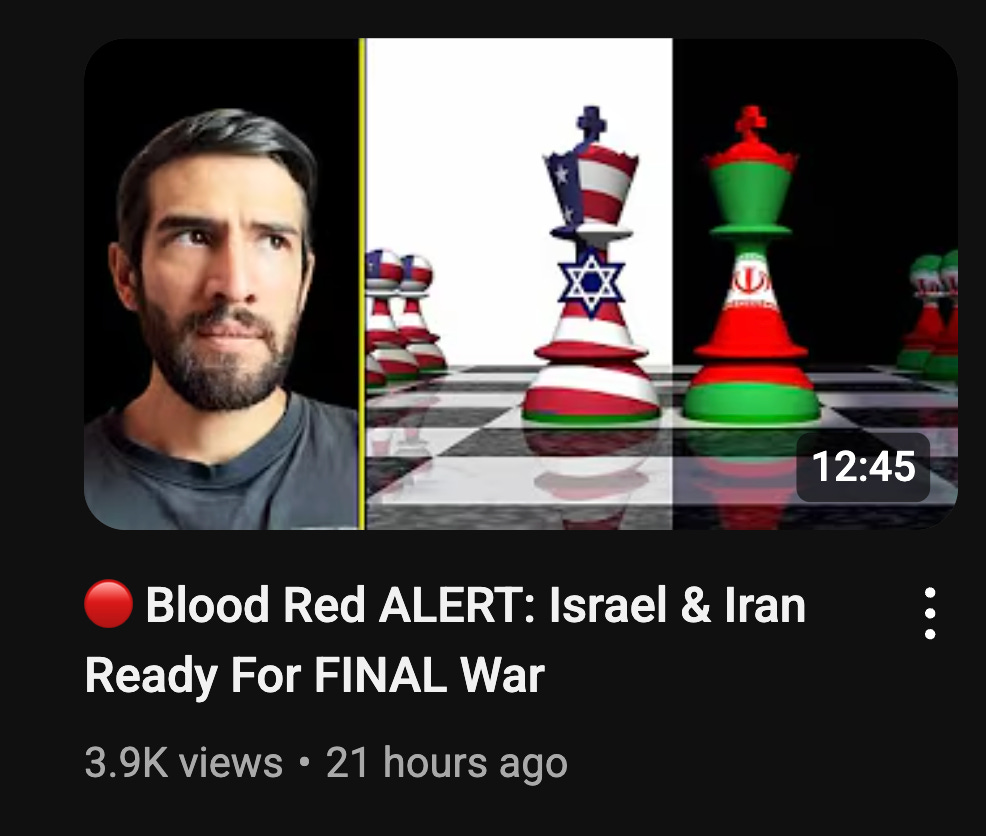Screen dimensions: 986x836
Task: Click the '3.9K views' text
Action: [184, 762]
